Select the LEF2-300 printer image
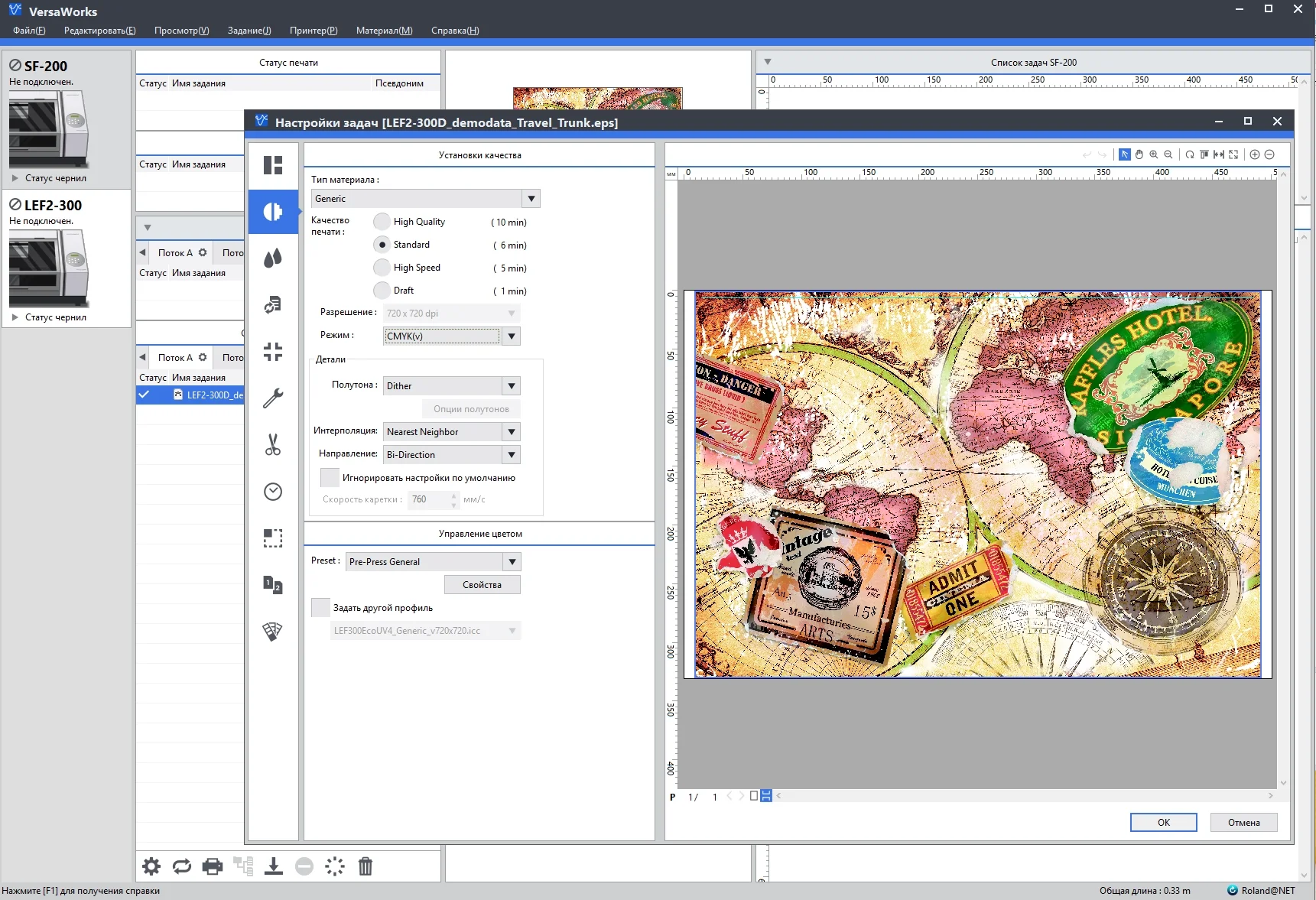 coord(49,268)
